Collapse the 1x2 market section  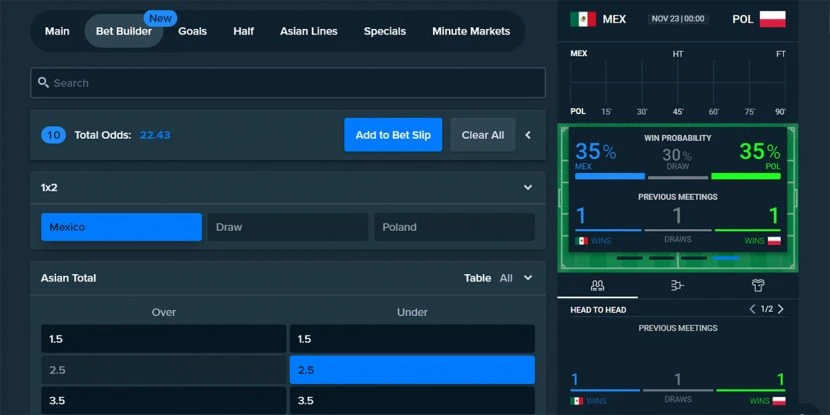coord(528,187)
